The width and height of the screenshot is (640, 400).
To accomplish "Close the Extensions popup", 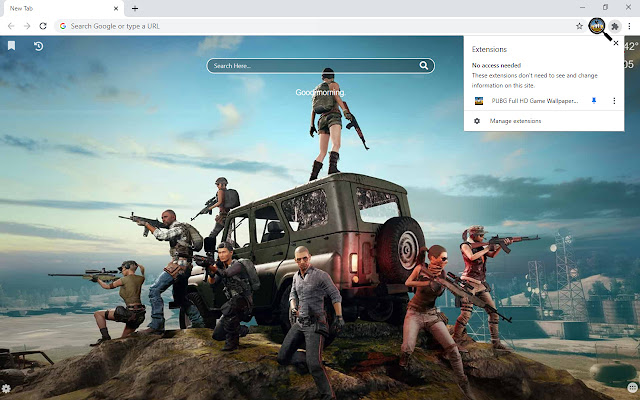I will click(616, 43).
